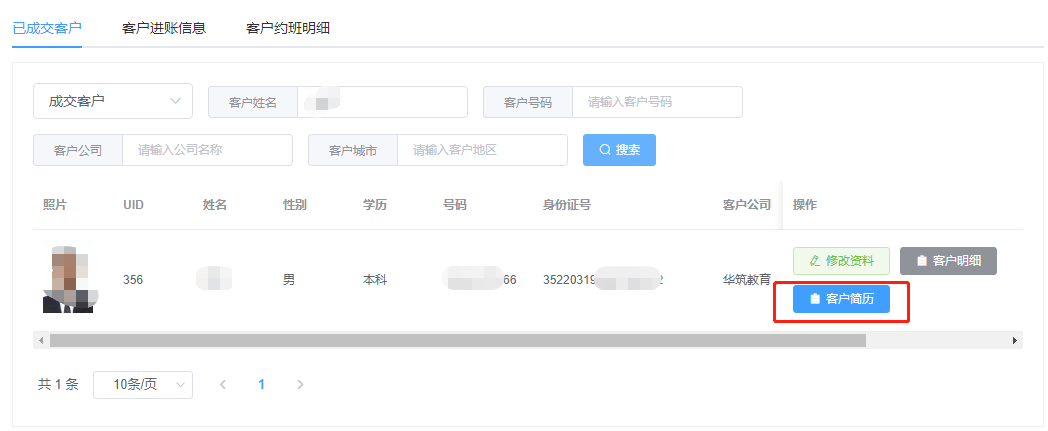Switch to the 客户约班明细 tab
Screen dimensions: 1048x431
[288, 28]
